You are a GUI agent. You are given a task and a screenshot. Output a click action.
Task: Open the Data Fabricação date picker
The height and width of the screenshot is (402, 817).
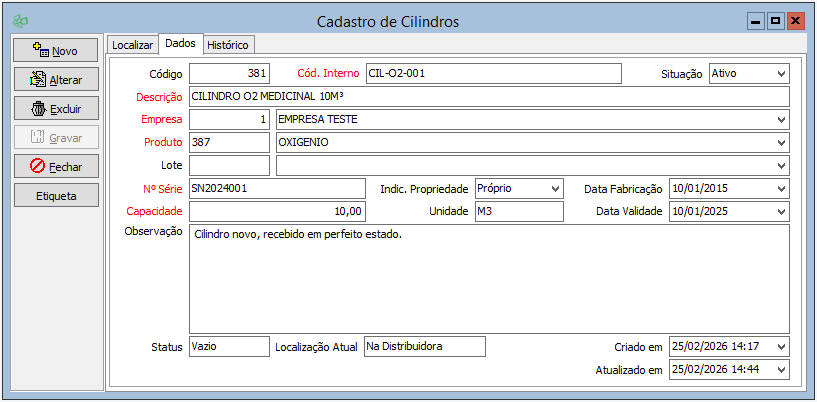coord(780,188)
